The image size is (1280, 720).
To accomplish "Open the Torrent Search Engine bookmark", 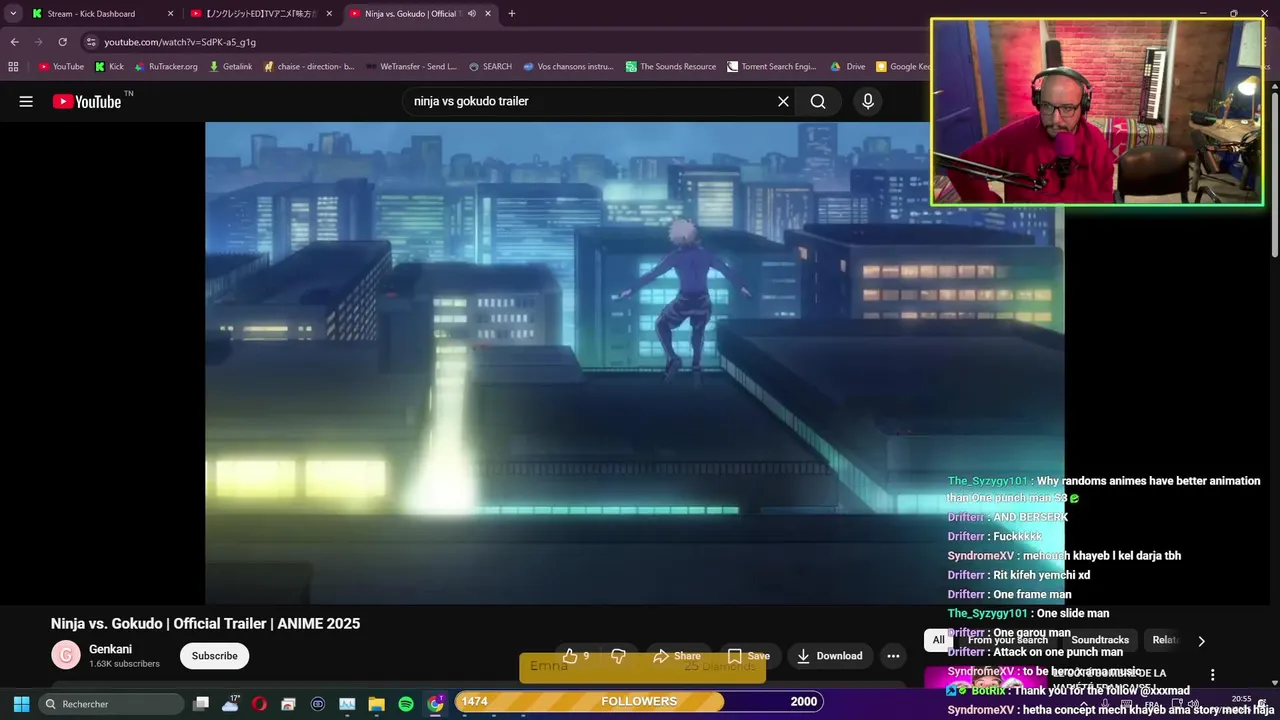I will [772, 67].
